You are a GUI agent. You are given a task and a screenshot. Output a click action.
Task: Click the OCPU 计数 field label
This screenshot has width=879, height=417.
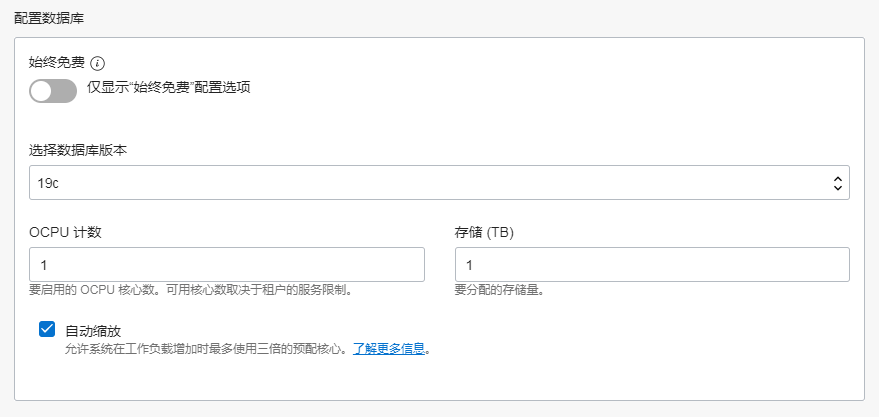click(x=66, y=232)
